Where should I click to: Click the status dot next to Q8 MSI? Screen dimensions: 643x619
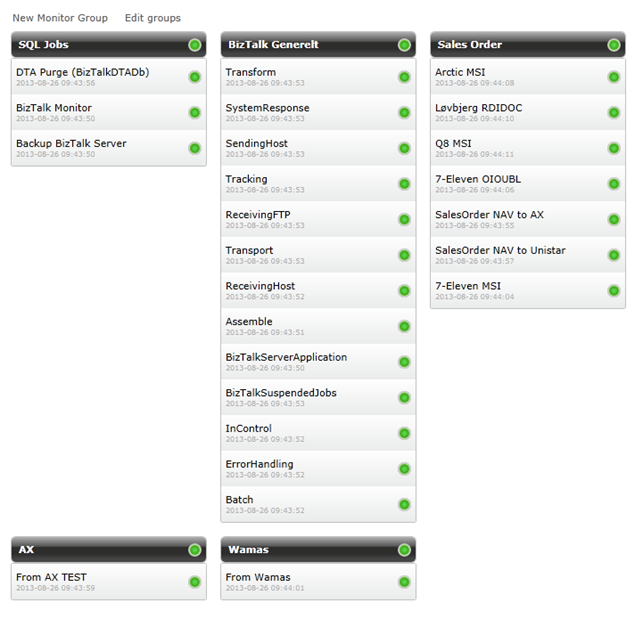click(614, 148)
